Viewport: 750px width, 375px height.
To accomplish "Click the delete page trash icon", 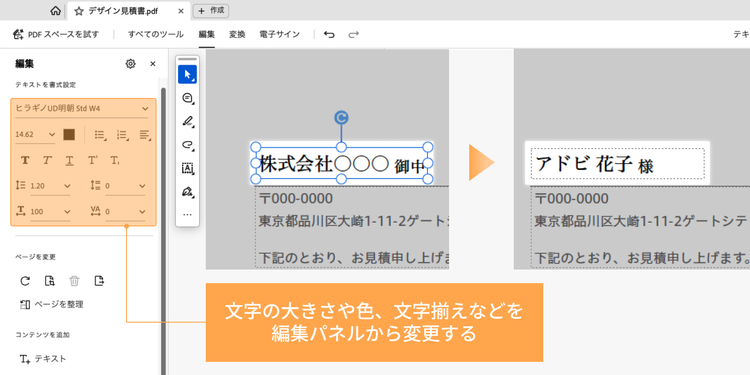I will pyautogui.click(x=74, y=281).
